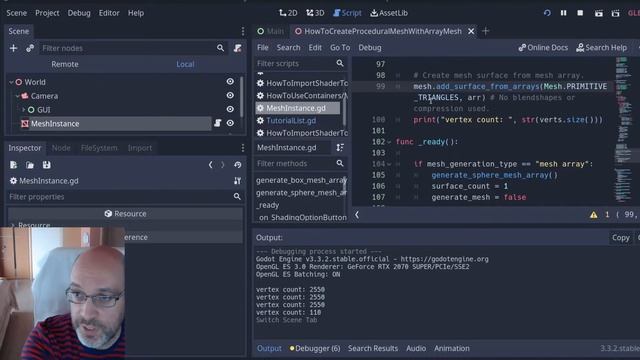Open the script icon on the MeshInstance row

point(218,123)
